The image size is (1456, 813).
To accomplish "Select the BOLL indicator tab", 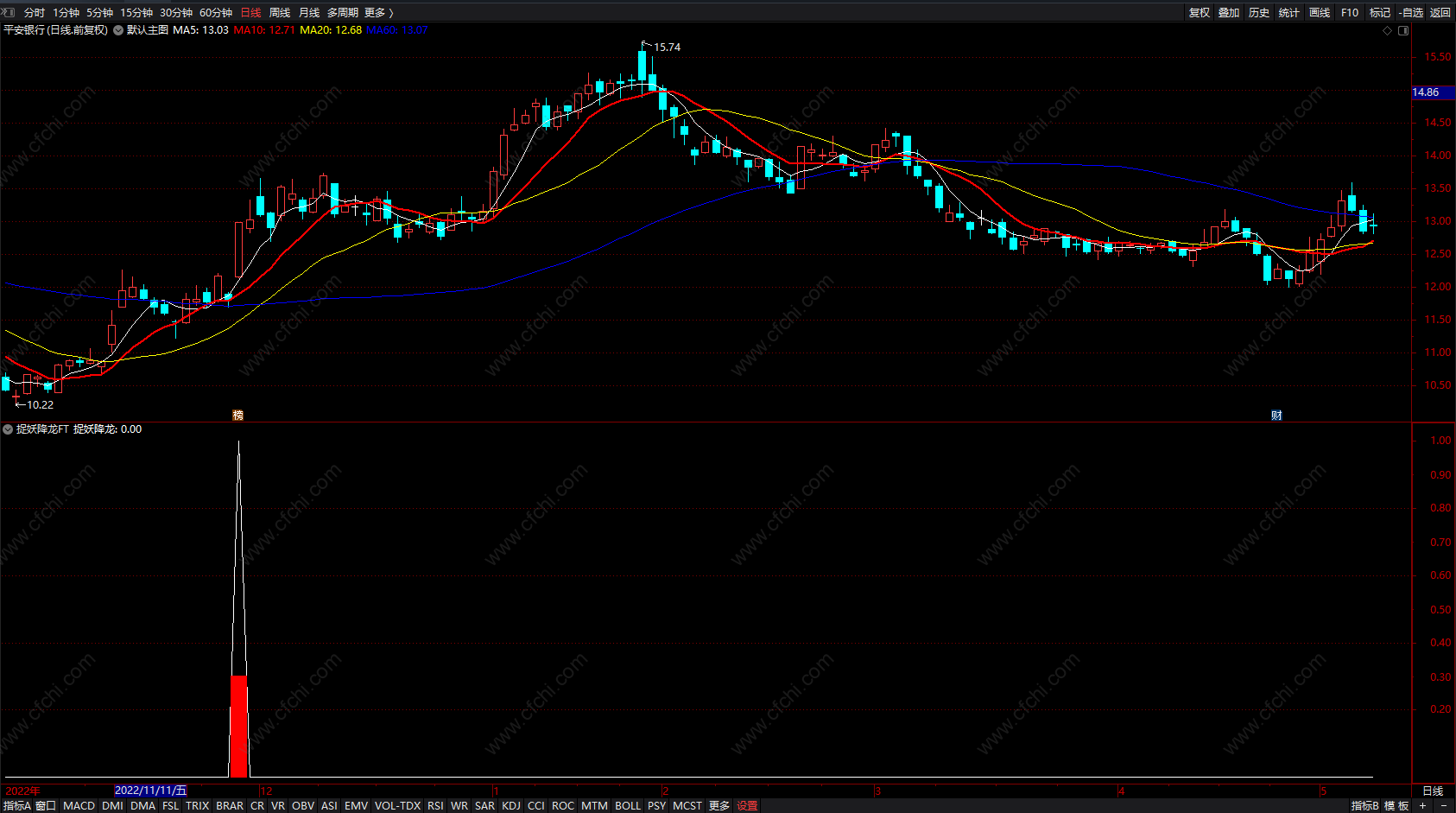I will [x=628, y=806].
